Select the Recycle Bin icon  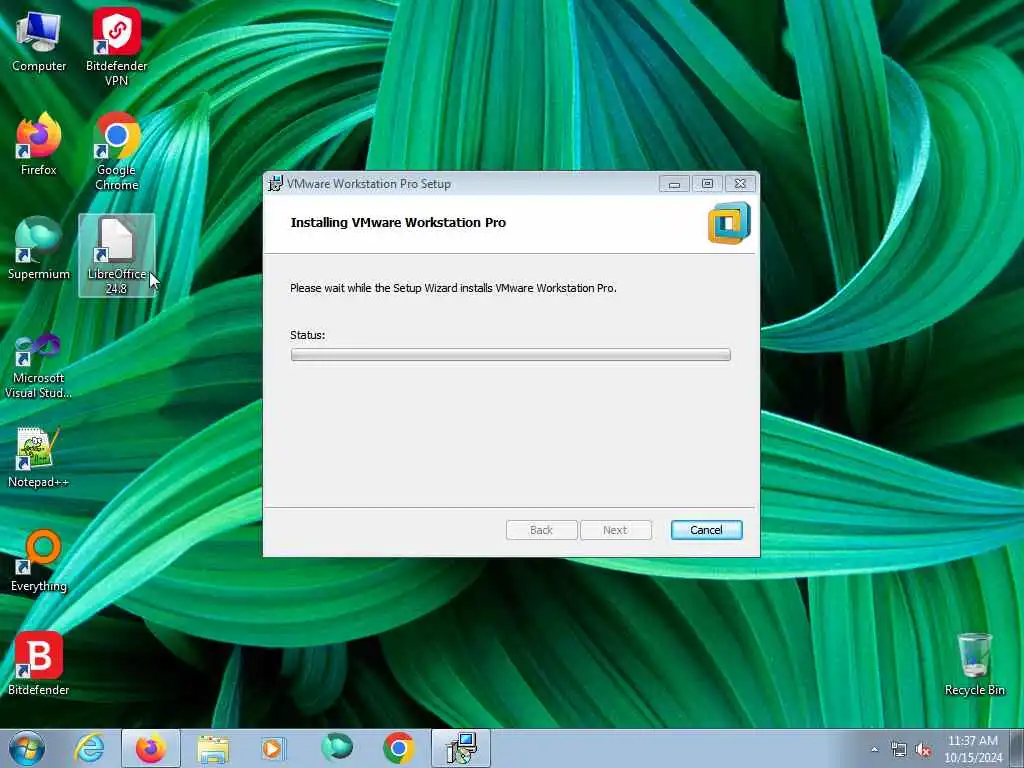[974, 664]
